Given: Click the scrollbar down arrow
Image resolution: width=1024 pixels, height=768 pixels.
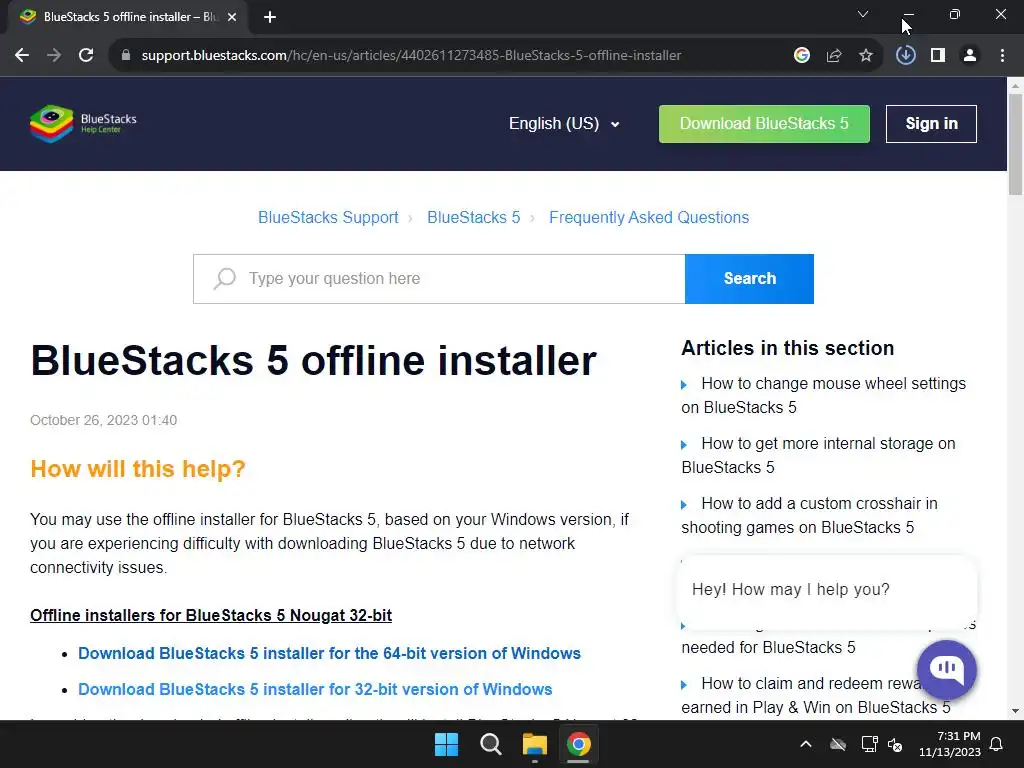Looking at the screenshot, I should coord(1015,711).
